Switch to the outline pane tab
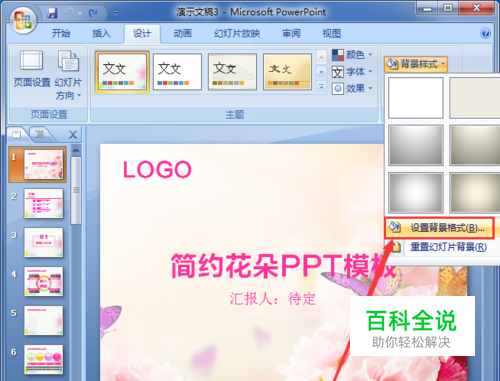500x381 pixels. [x=40, y=134]
